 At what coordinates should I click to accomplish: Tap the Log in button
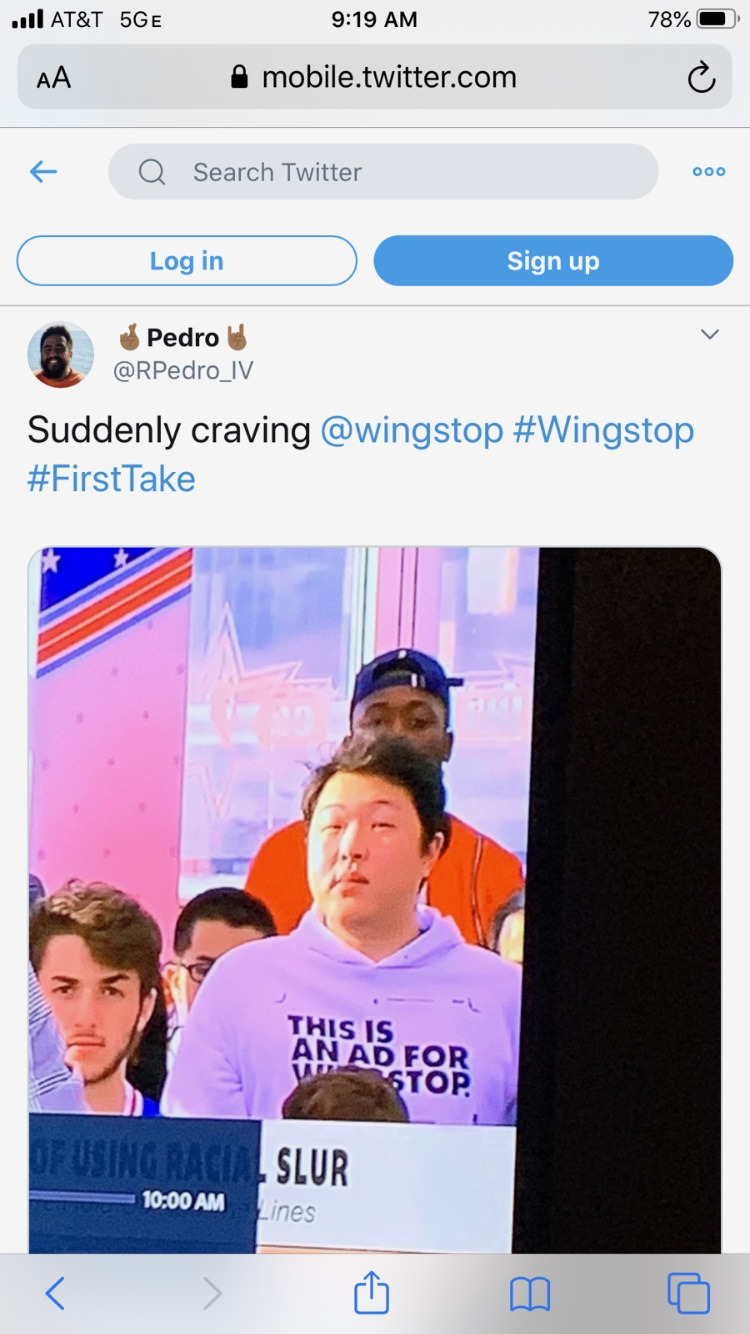(x=186, y=260)
